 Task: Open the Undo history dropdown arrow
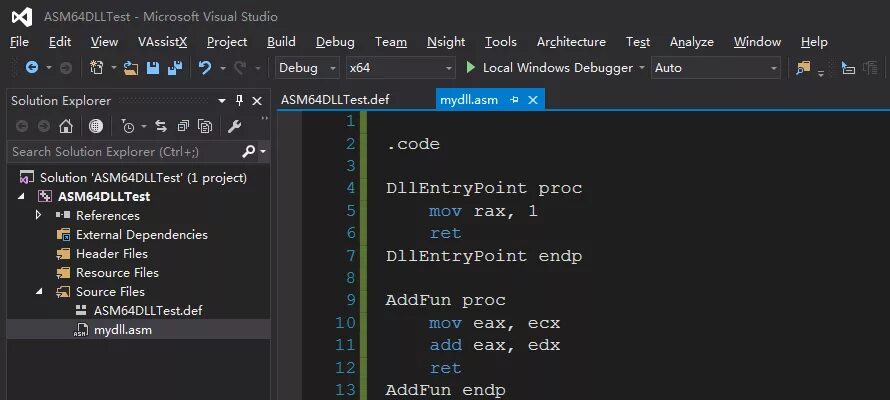222,68
